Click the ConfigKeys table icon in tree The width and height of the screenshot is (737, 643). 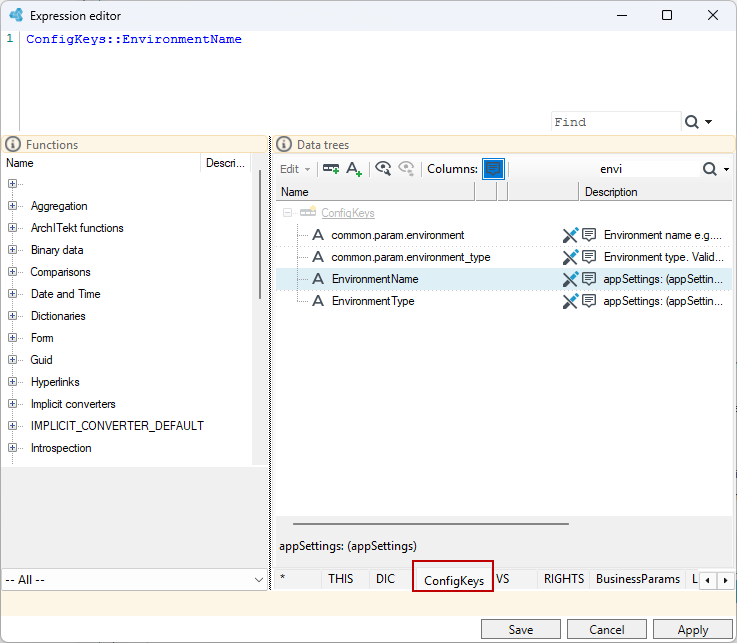click(x=308, y=212)
